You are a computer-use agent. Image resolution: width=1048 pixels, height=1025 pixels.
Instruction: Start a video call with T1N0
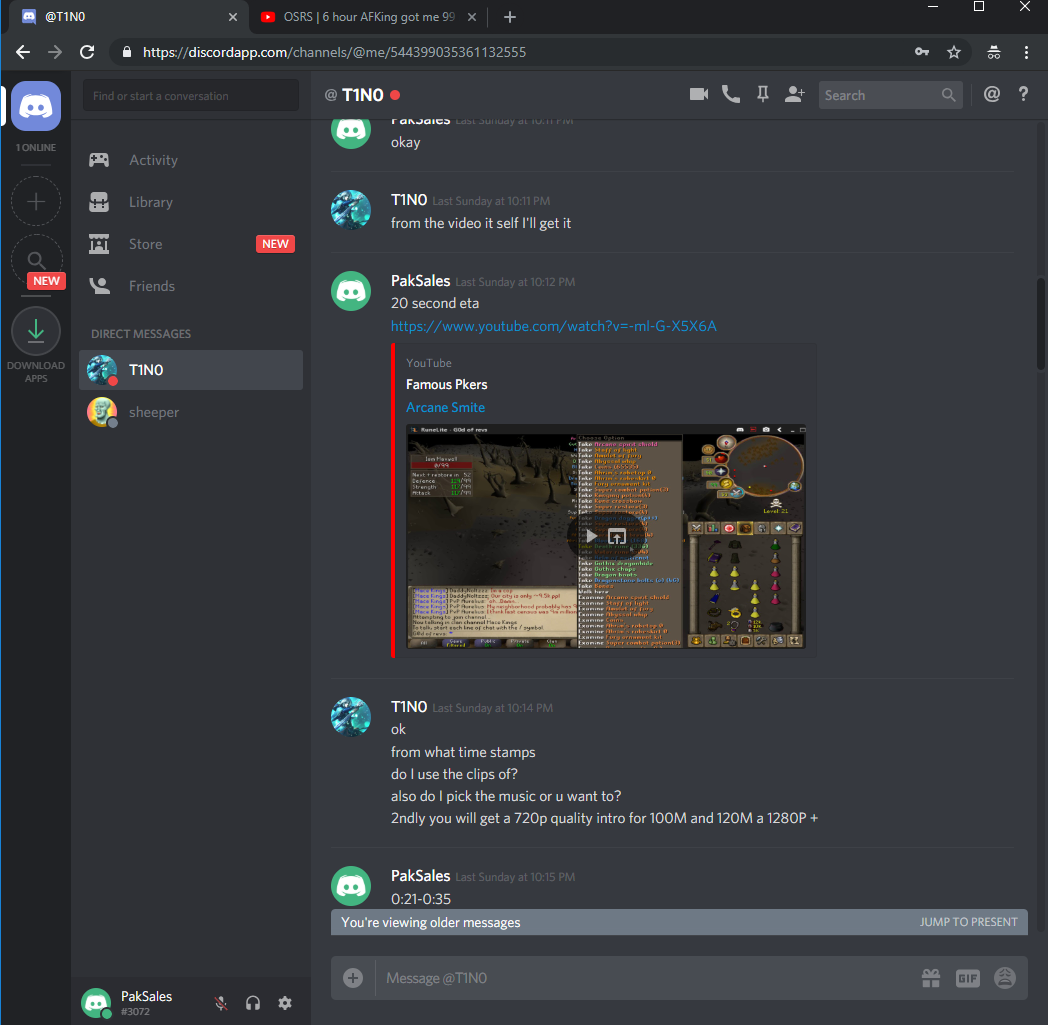(698, 95)
